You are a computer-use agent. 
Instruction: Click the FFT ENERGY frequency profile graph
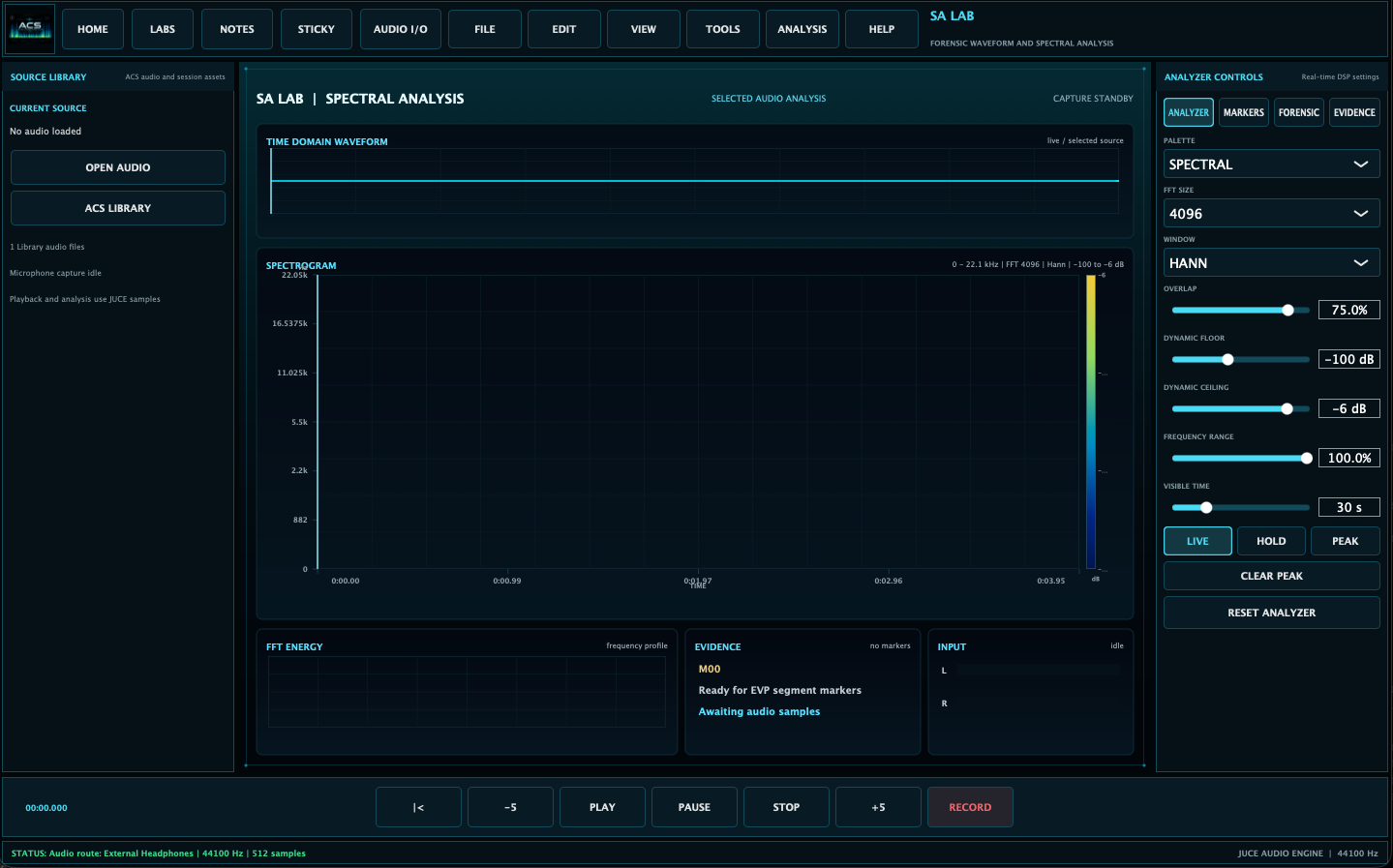click(x=467, y=692)
